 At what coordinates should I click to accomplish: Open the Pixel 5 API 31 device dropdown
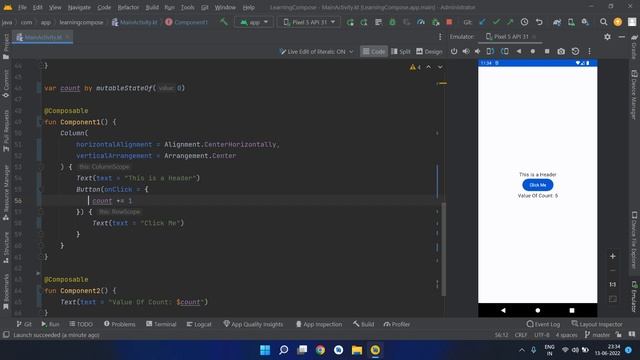[x=310, y=22]
